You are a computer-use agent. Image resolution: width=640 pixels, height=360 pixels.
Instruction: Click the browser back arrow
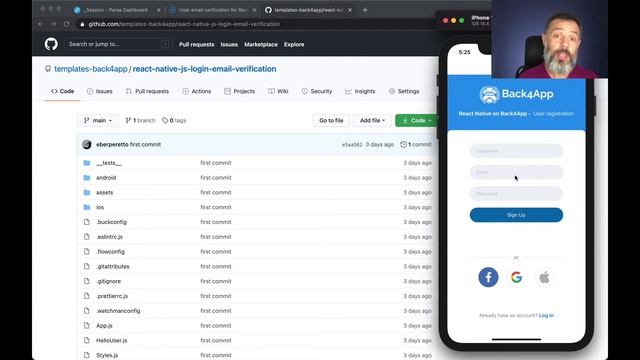40,24
